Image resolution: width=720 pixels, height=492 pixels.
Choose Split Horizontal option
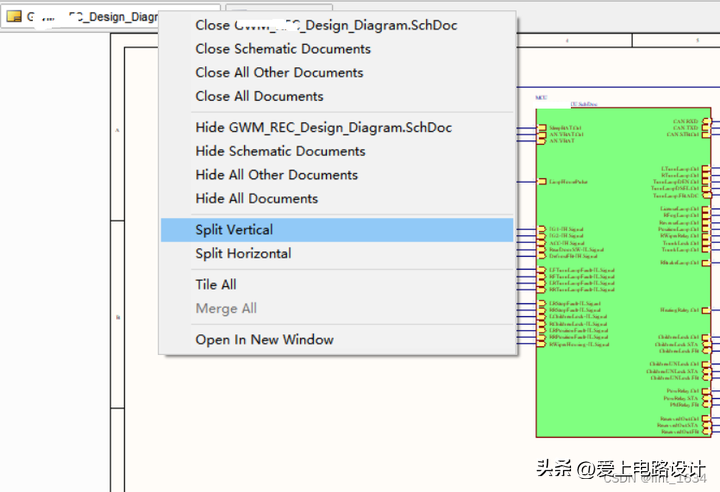pos(243,254)
